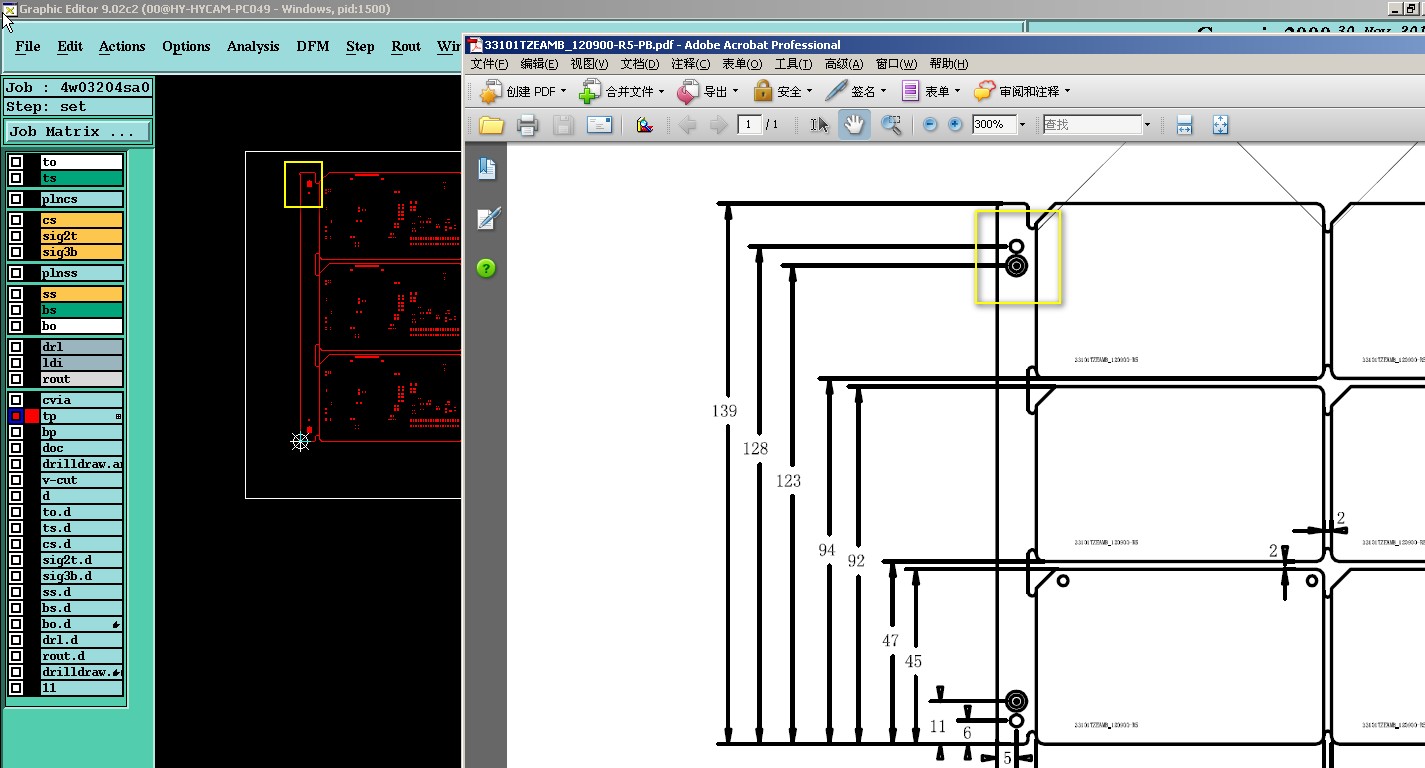Expand 签名 dropdown arrow

[x=883, y=92]
